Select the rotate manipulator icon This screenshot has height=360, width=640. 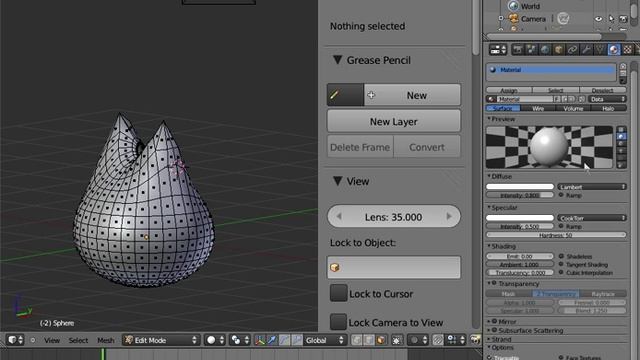coord(284,340)
